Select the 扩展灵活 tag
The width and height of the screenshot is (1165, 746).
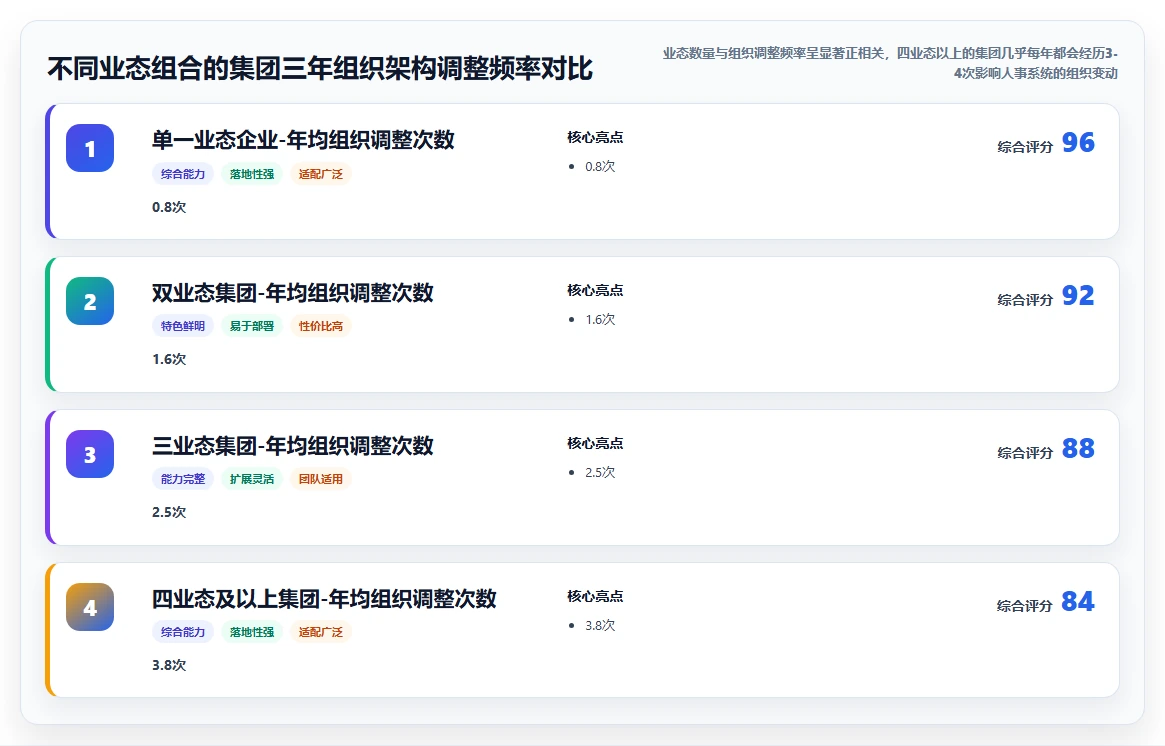252,479
